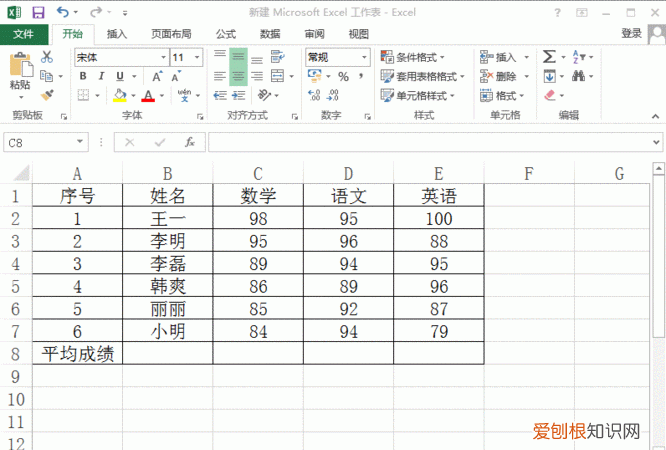
Task: Toggle middle vertical alignment
Action: tap(238, 57)
